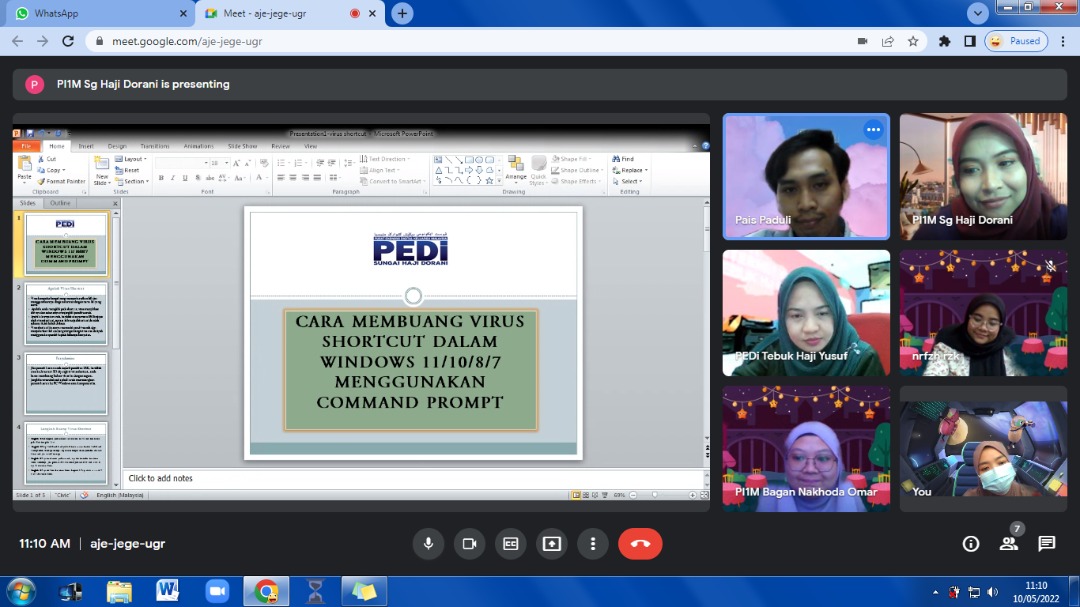The image size is (1080, 607).
Task: Open meeting details info icon
Action: click(x=970, y=543)
